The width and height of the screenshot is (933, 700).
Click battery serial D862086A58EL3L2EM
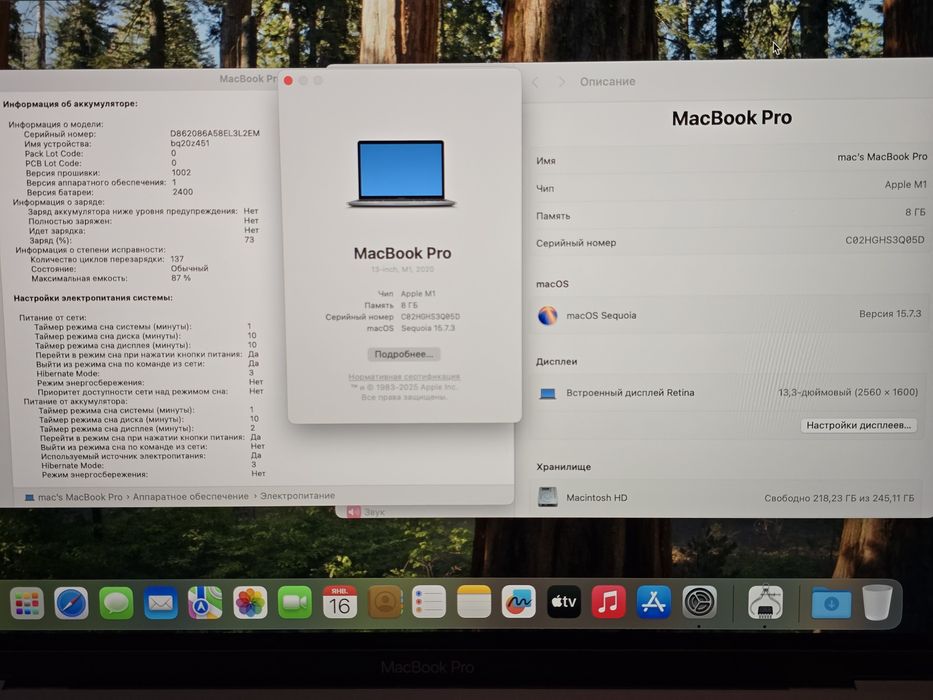click(215, 133)
